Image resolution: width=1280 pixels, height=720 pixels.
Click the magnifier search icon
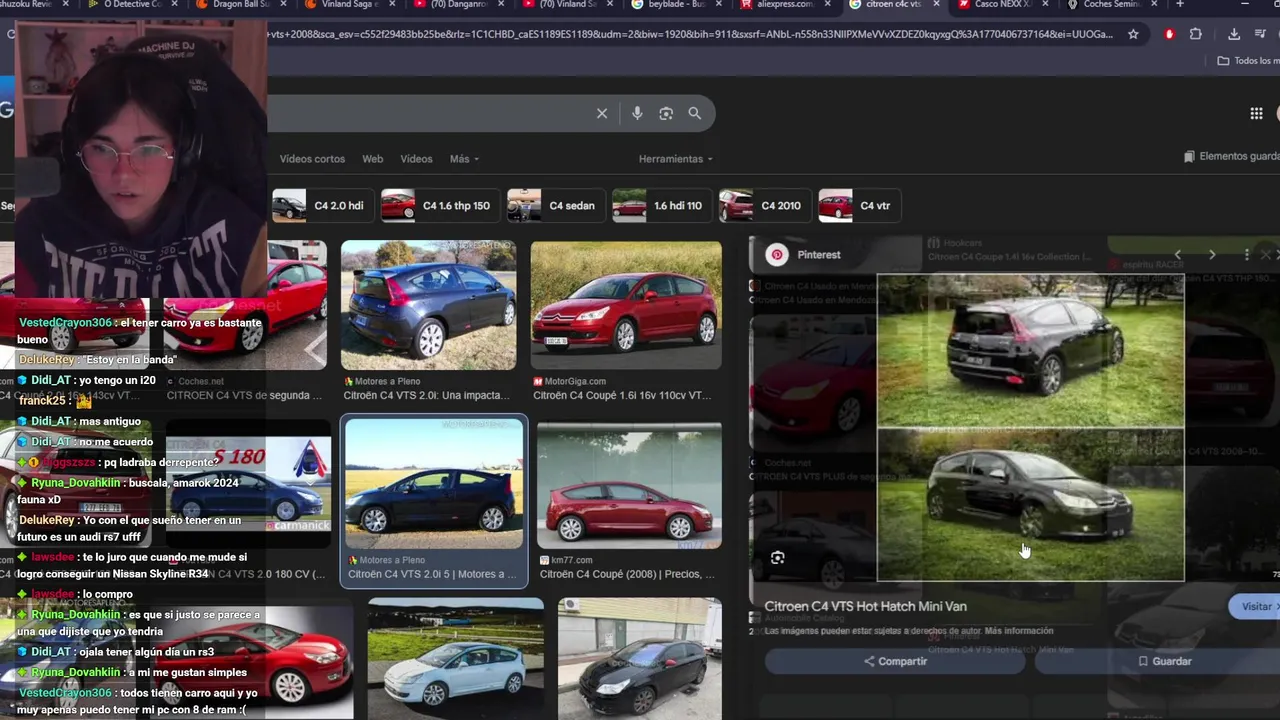695,114
